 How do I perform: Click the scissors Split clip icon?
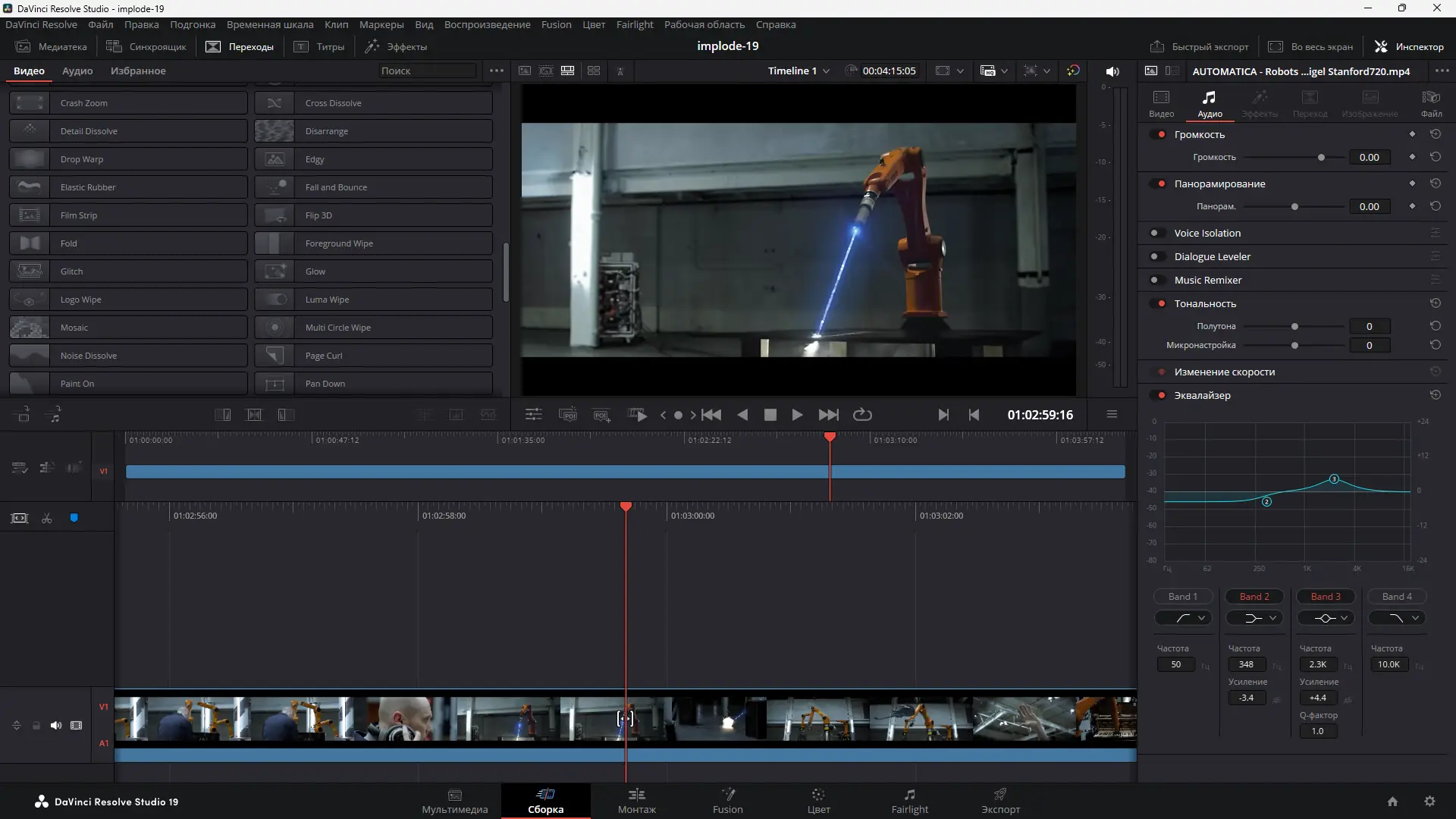click(47, 519)
